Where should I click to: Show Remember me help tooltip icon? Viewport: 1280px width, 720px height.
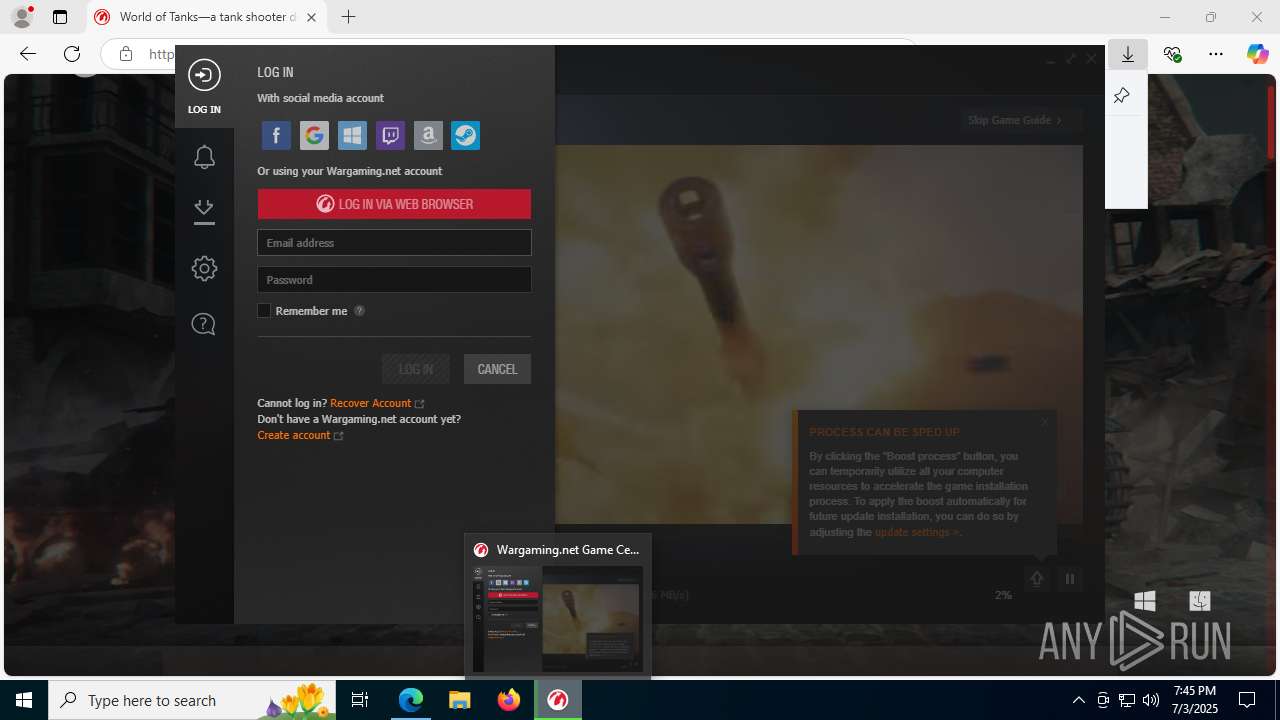point(359,311)
